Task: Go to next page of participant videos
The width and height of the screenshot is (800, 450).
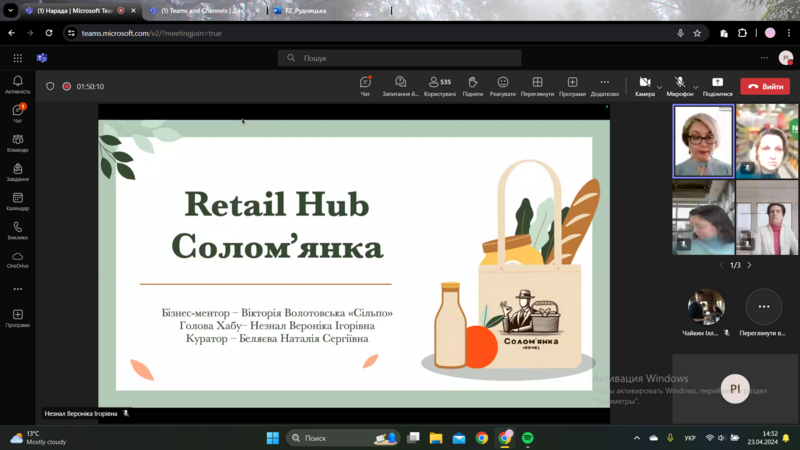Action: coord(749,265)
